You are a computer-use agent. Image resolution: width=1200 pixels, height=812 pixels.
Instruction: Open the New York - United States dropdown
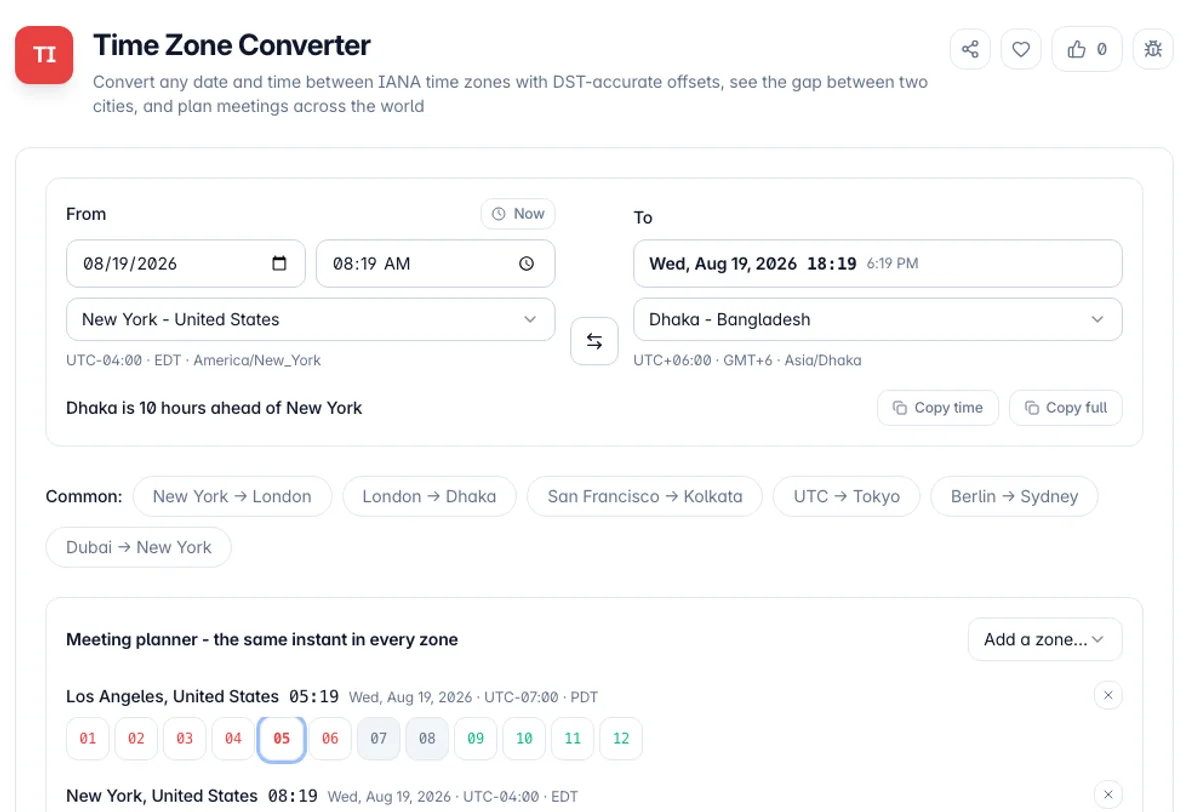[310, 320]
